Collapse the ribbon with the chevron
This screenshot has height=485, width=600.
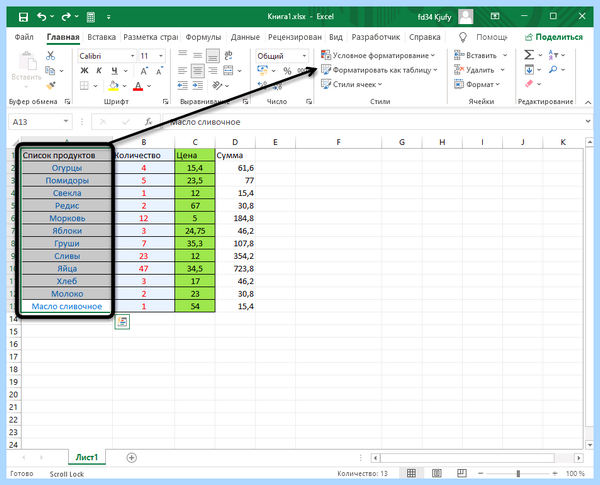coord(588,102)
